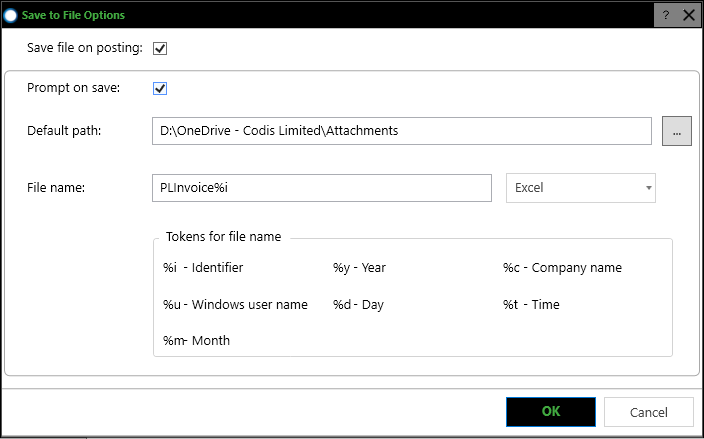Focus the File name input field
This screenshot has height=439, width=704.
pos(321,188)
